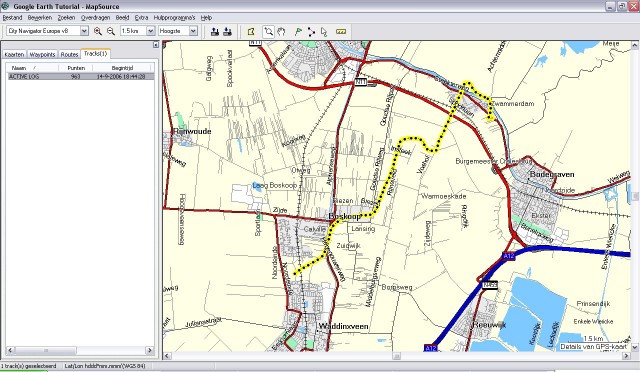
Task: Click the Zwammerdam label on map
Action: click(512, 104)
